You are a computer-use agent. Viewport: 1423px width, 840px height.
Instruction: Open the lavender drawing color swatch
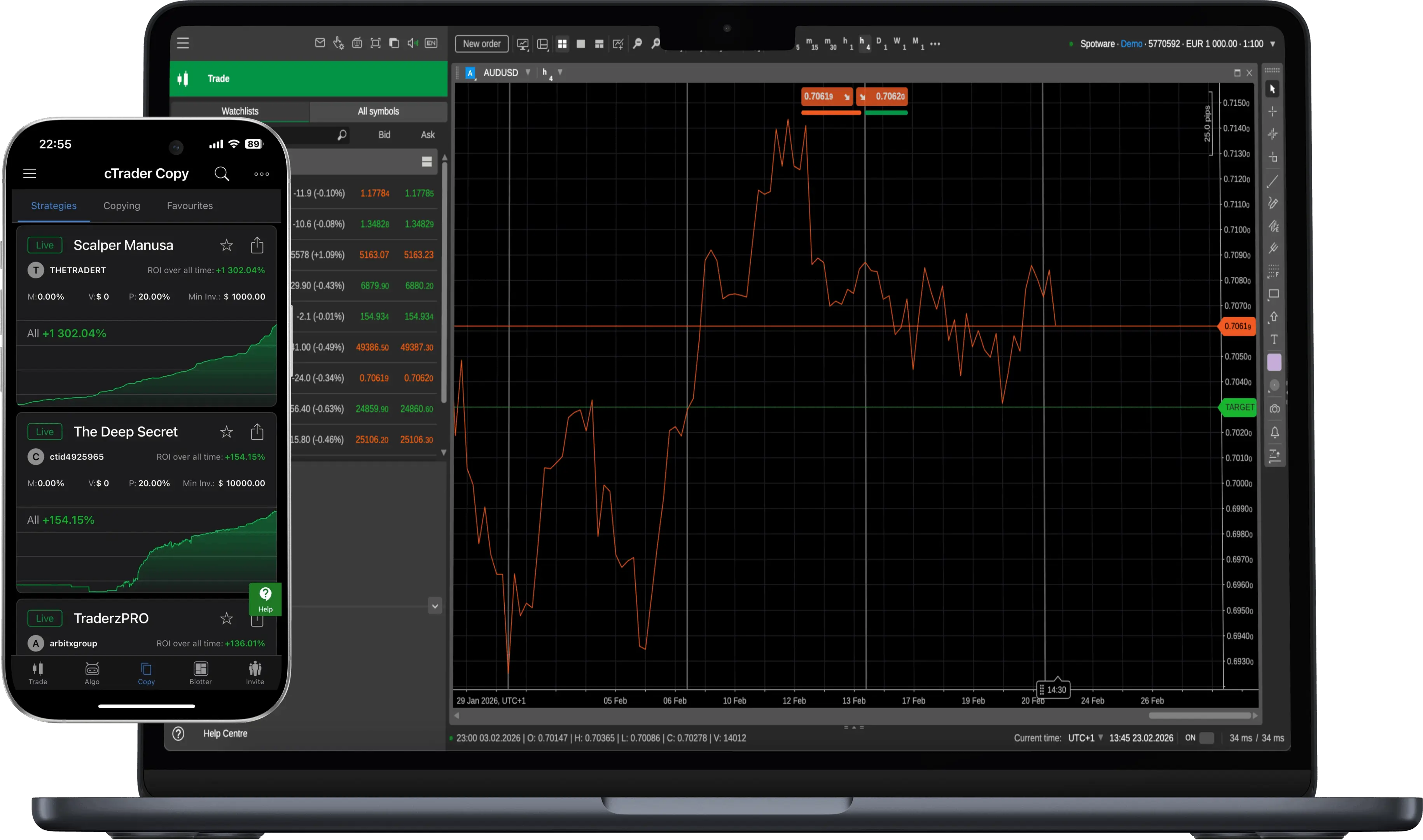(1274, 362)
